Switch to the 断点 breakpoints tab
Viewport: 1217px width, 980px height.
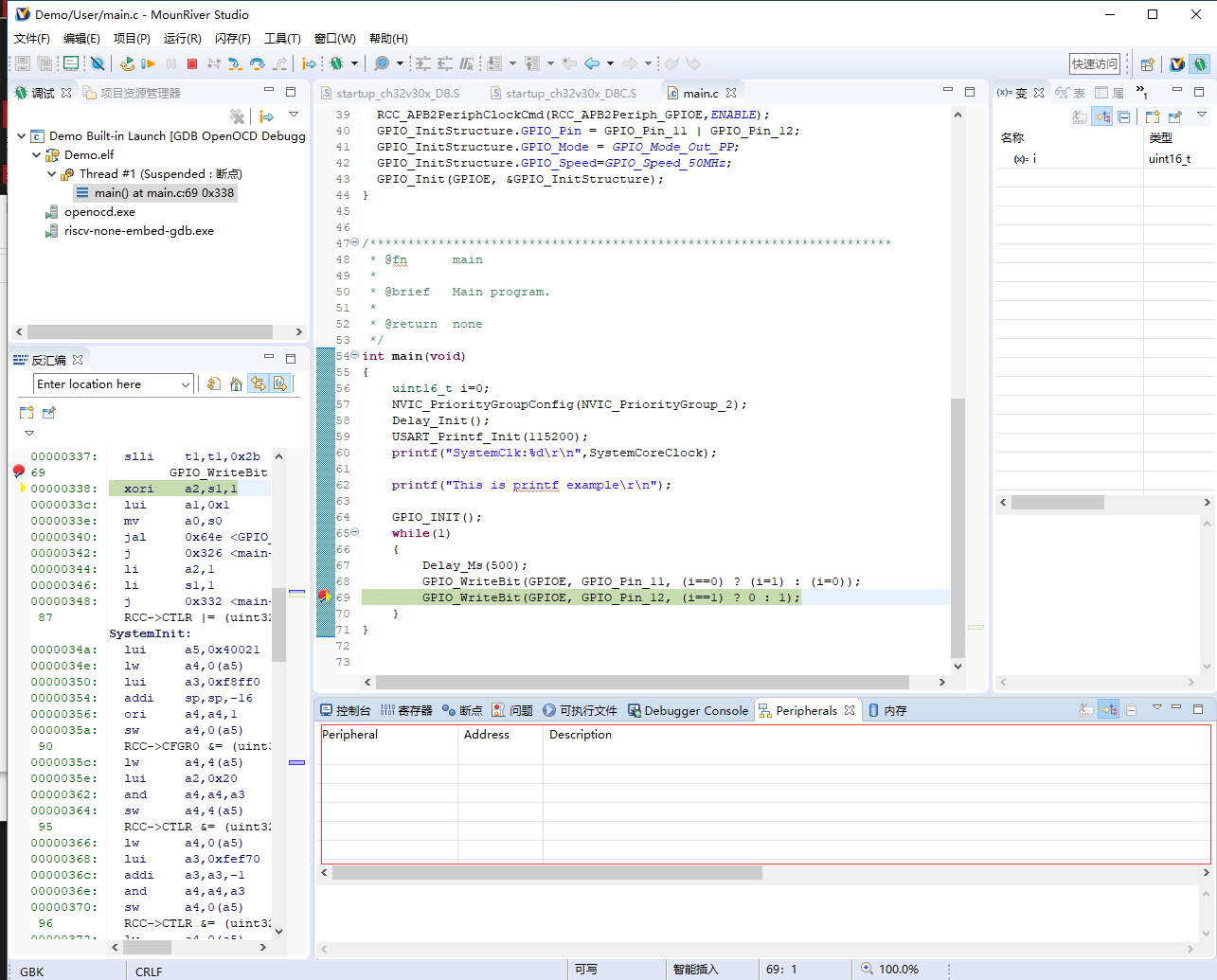point(462,710)
